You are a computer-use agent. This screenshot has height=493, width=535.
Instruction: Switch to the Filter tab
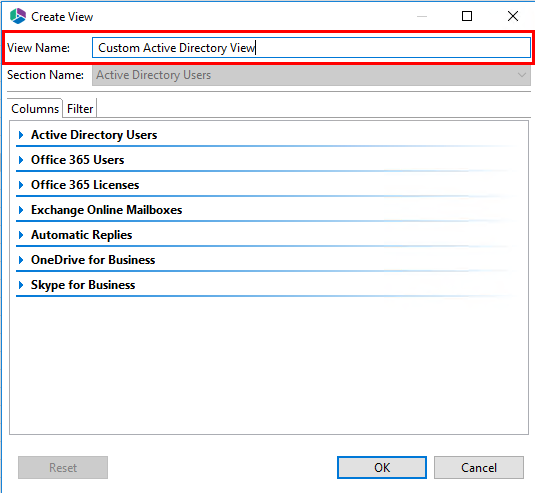pos(80,108)
